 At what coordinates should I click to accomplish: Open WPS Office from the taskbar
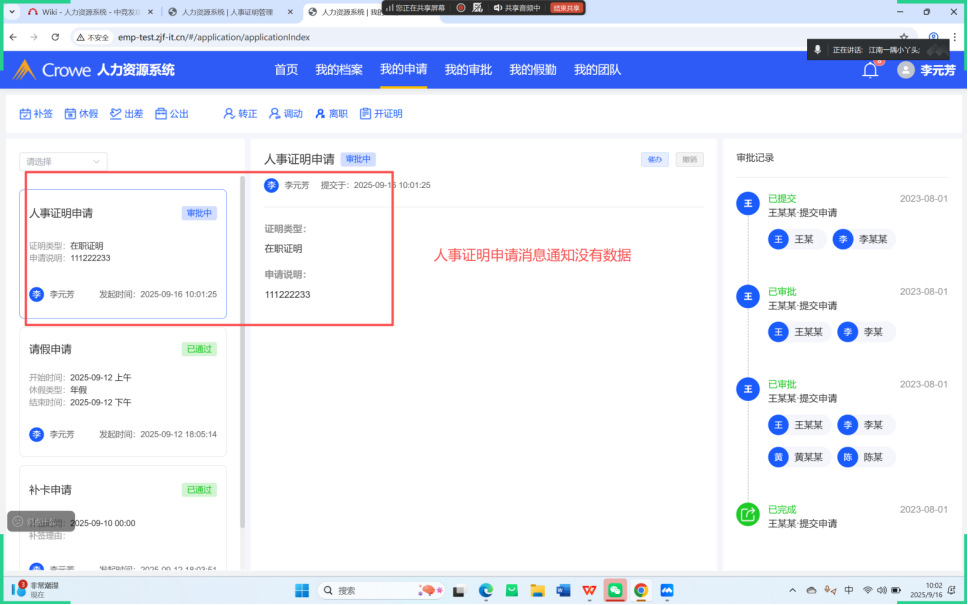click(589, 591)
